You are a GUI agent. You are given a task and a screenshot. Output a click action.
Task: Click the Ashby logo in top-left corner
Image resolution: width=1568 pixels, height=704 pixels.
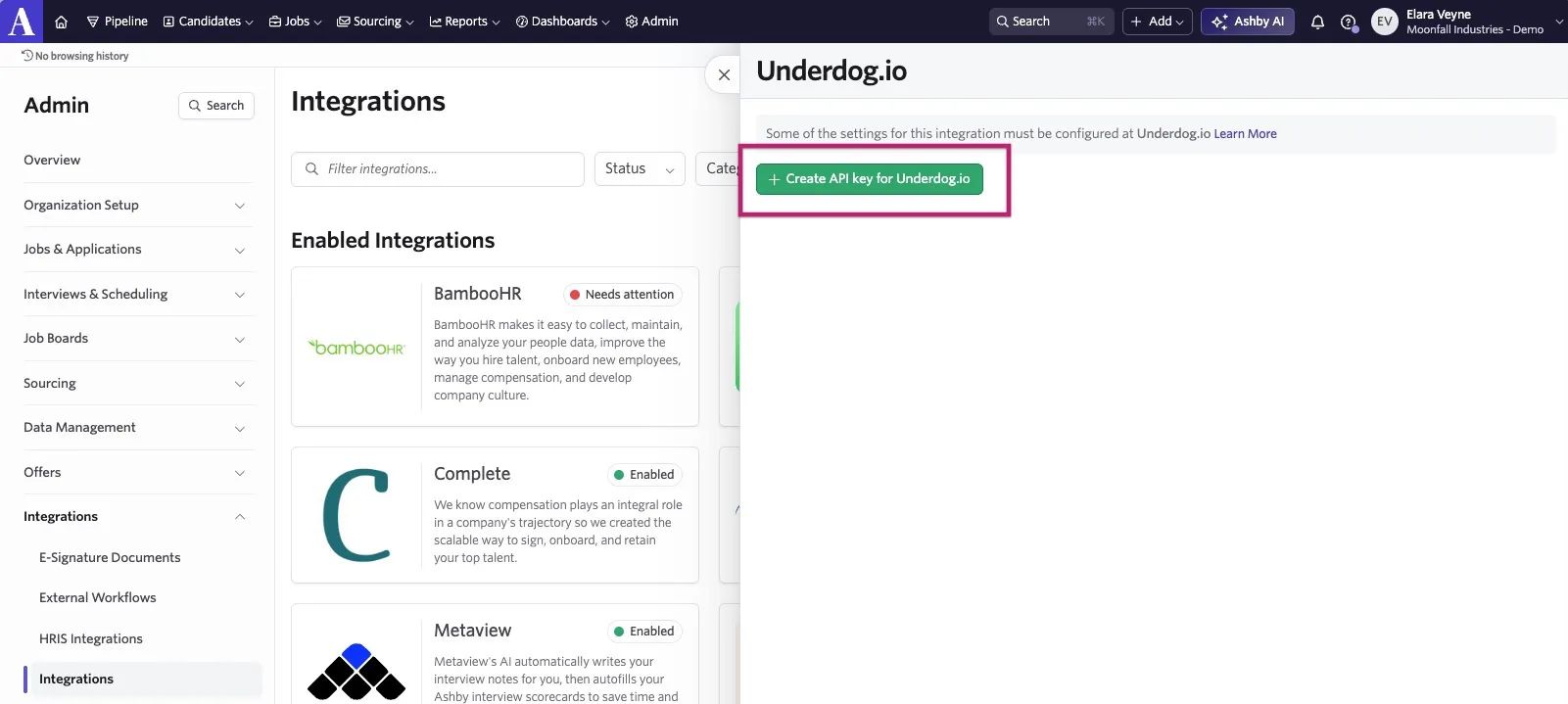(x=22, y=21)
